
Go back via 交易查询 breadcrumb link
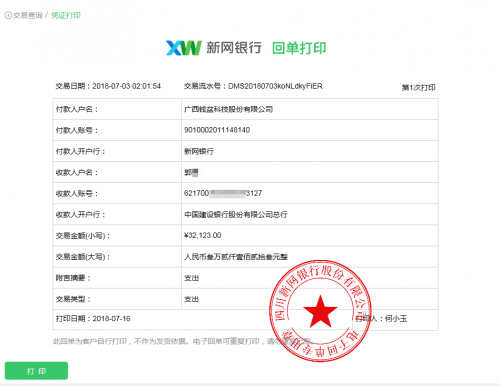(28, 15)
